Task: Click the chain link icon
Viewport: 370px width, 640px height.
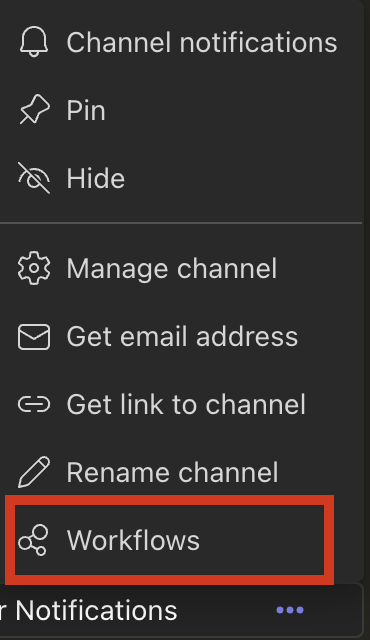Action: click(34, 404)
